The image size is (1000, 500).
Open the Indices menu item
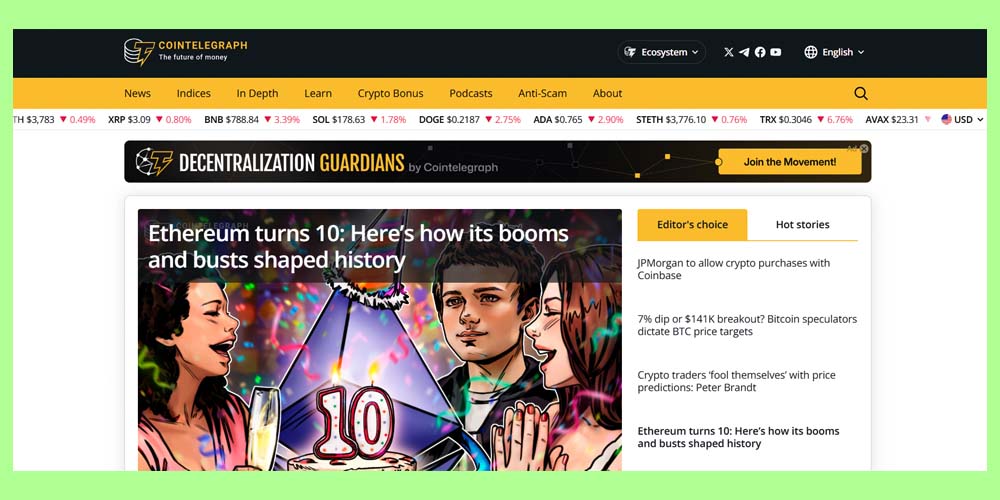(x=193, y=93)
